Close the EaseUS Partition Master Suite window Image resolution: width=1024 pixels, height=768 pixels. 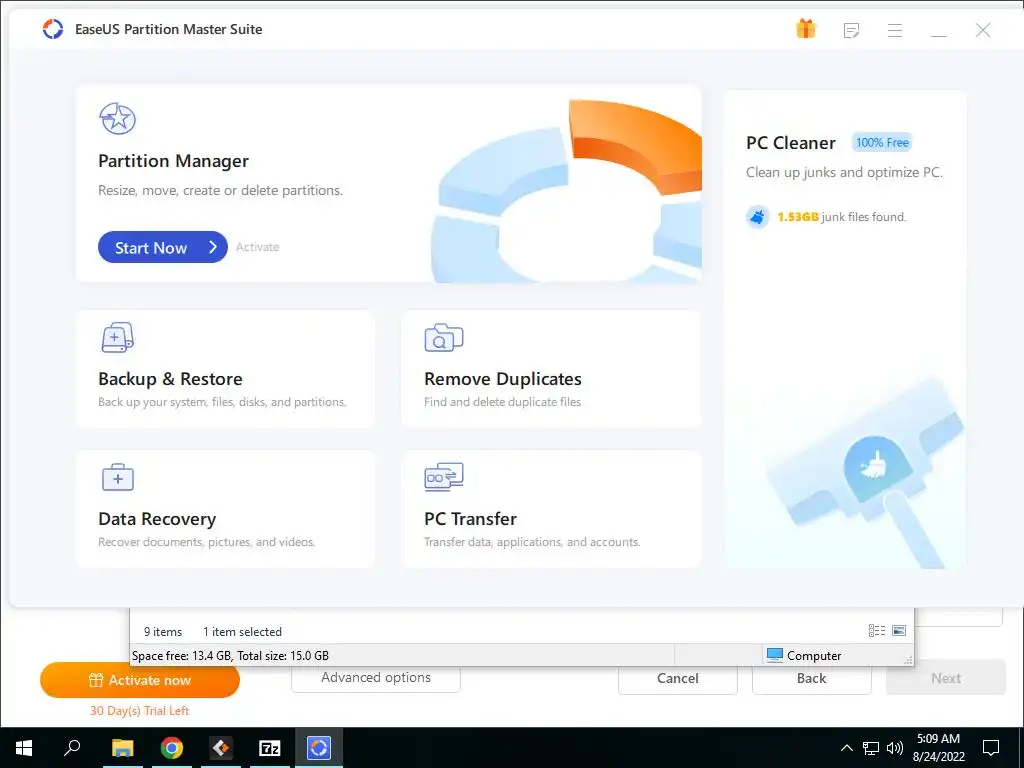[x=983, y=30]
